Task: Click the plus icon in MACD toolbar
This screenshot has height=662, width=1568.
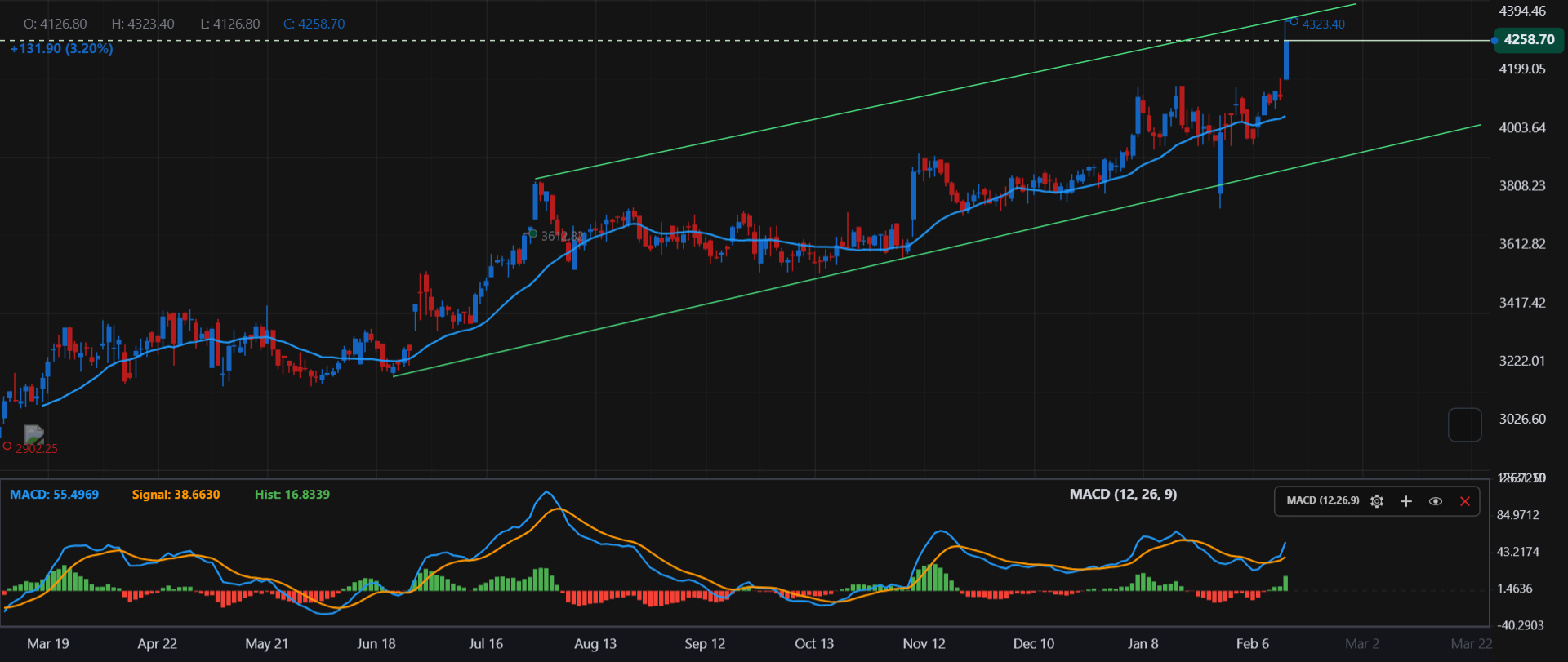Action: pyautogui.click(x=1406, y=501)
